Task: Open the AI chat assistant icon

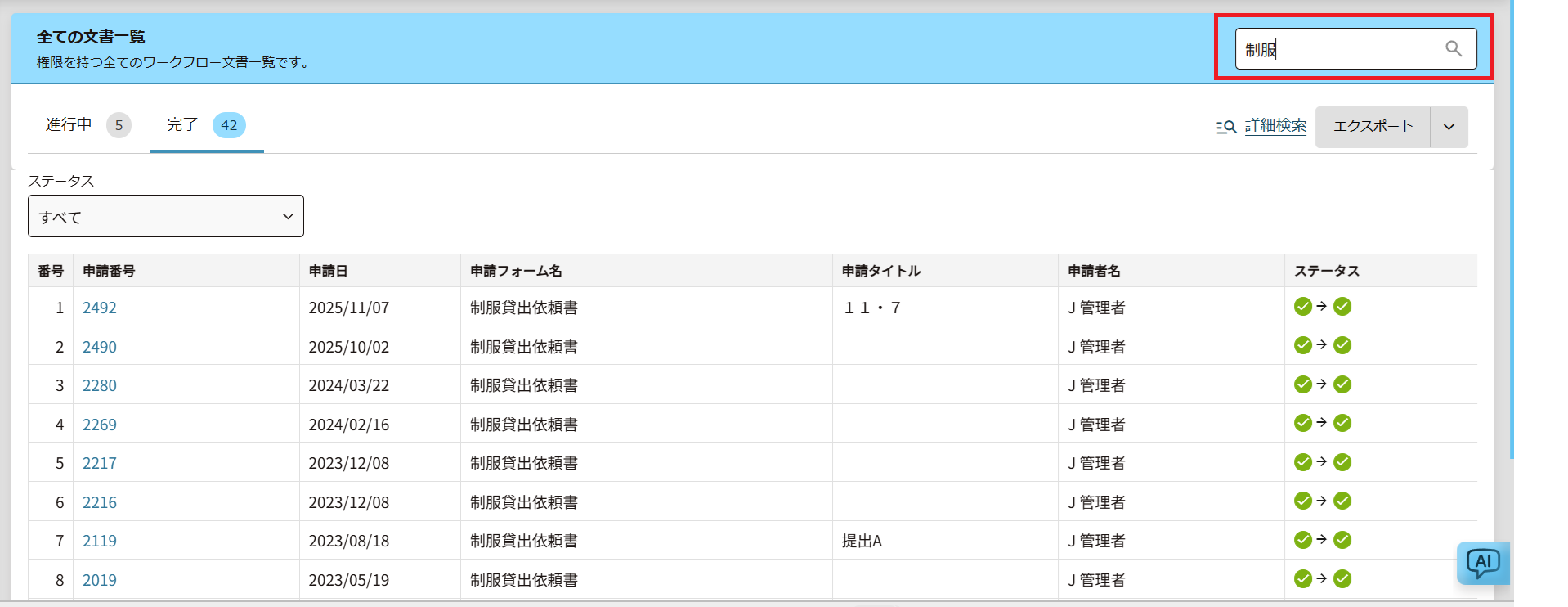Action: click(x=1482, y=563)
